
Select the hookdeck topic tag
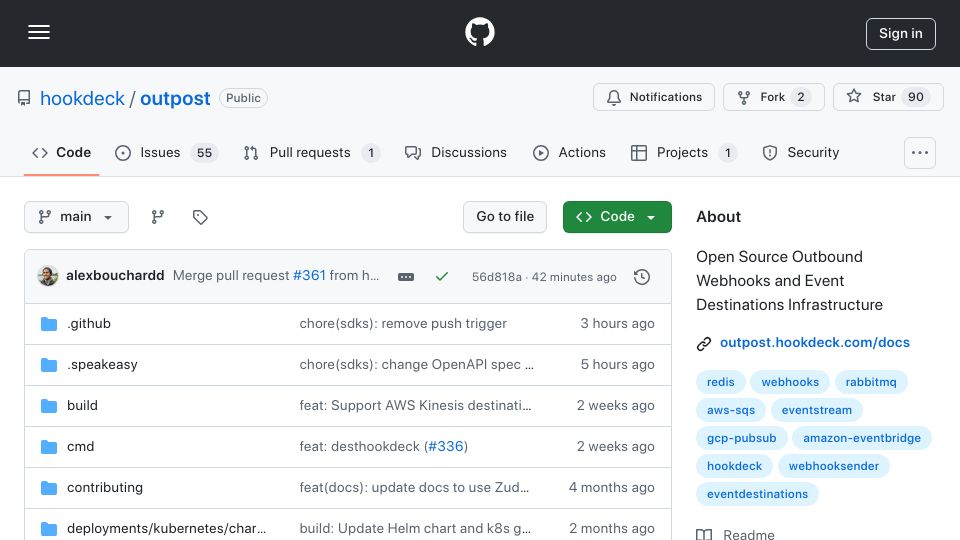[x=734, y=467]
